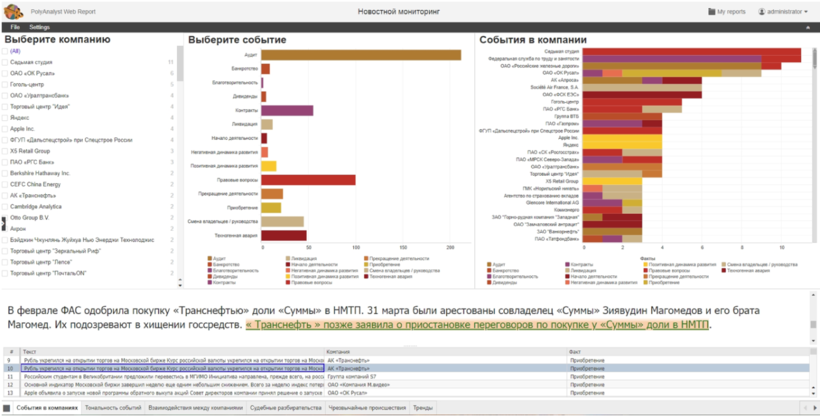This screenshot has height=417, width=820.
Task: Click the administrator user avatar icon
Action: pyautogui.click(x=760, y=11)
